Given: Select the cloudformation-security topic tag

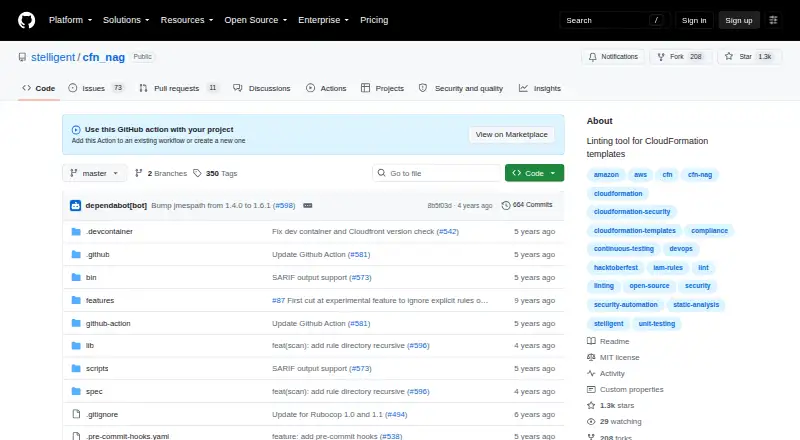Looking at the screenshot, I should 632,212.
